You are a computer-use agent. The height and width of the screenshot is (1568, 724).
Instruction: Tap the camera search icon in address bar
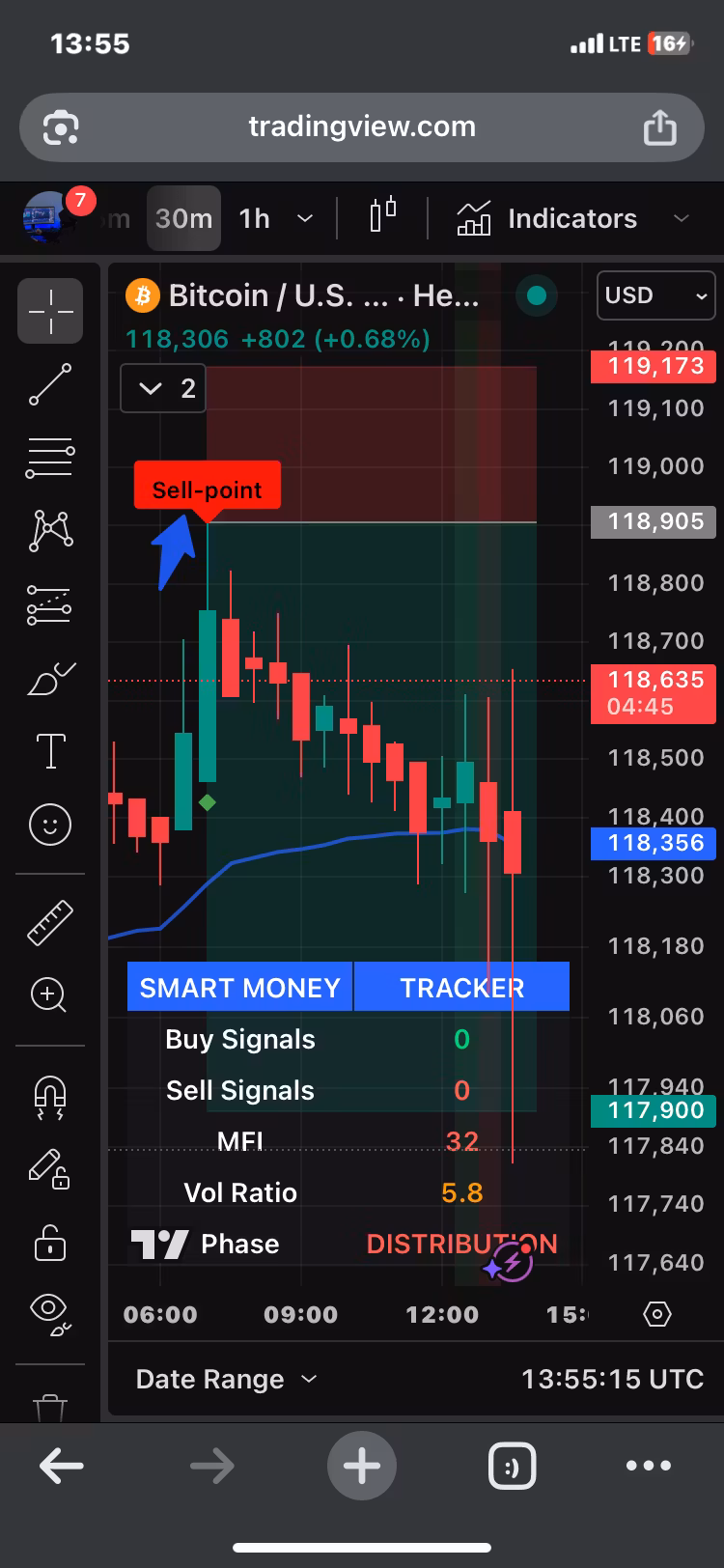61,127
